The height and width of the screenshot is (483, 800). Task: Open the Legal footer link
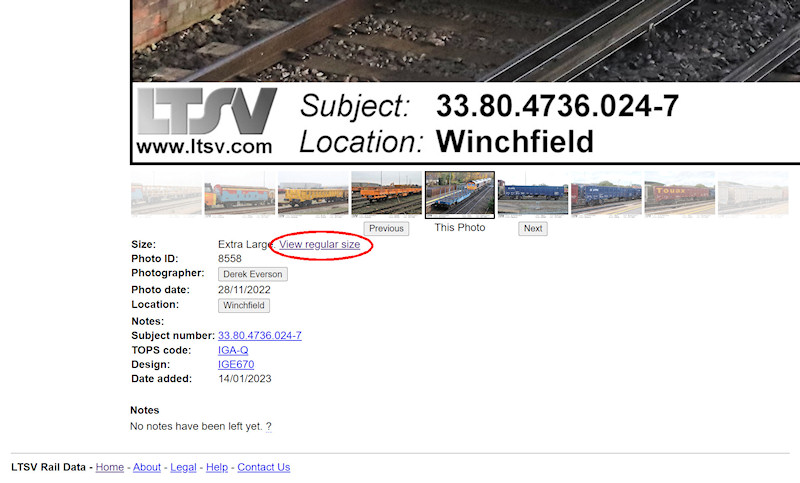click(183, 467)
